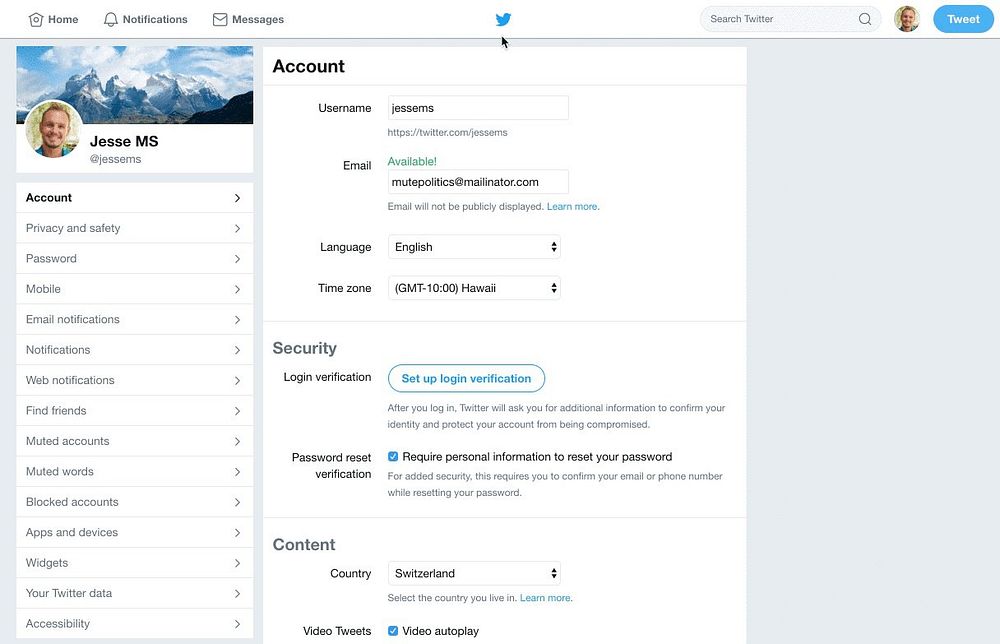Open Notifications settings in sidebar
This screenshot has height=644, width=1000.
[x=135, y=349]
